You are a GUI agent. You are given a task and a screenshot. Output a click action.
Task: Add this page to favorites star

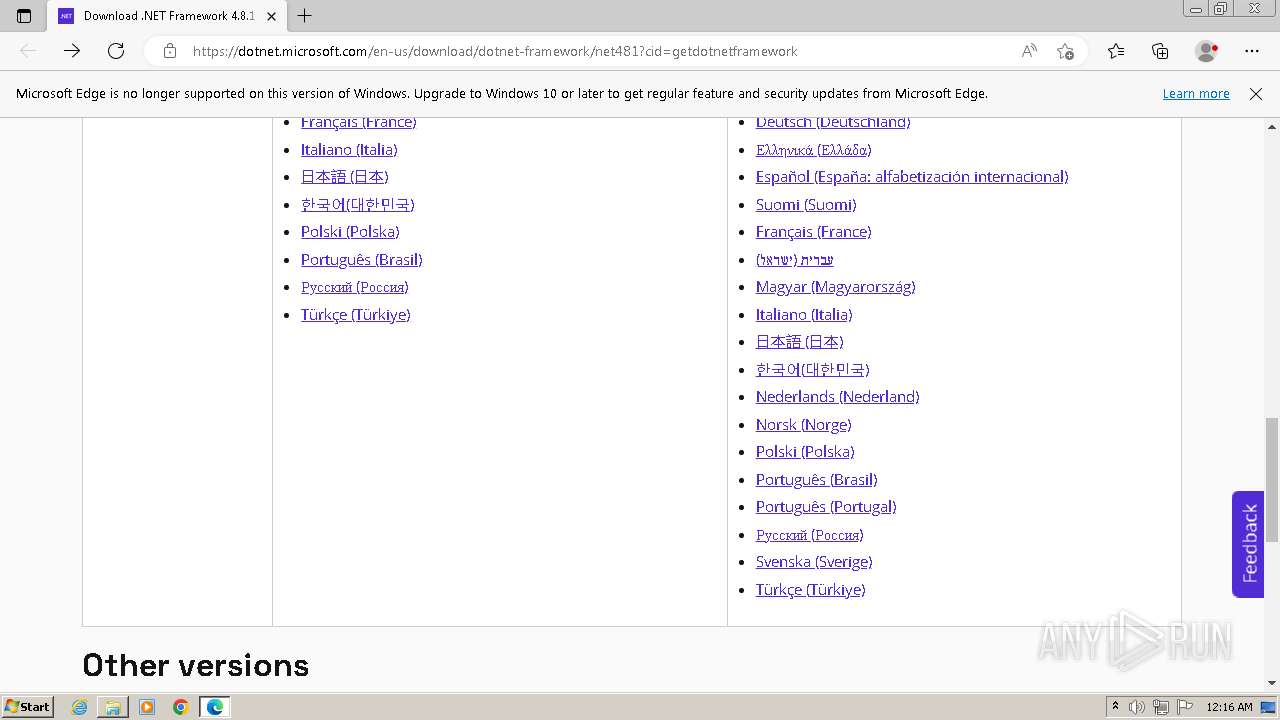click(1065, 51)
